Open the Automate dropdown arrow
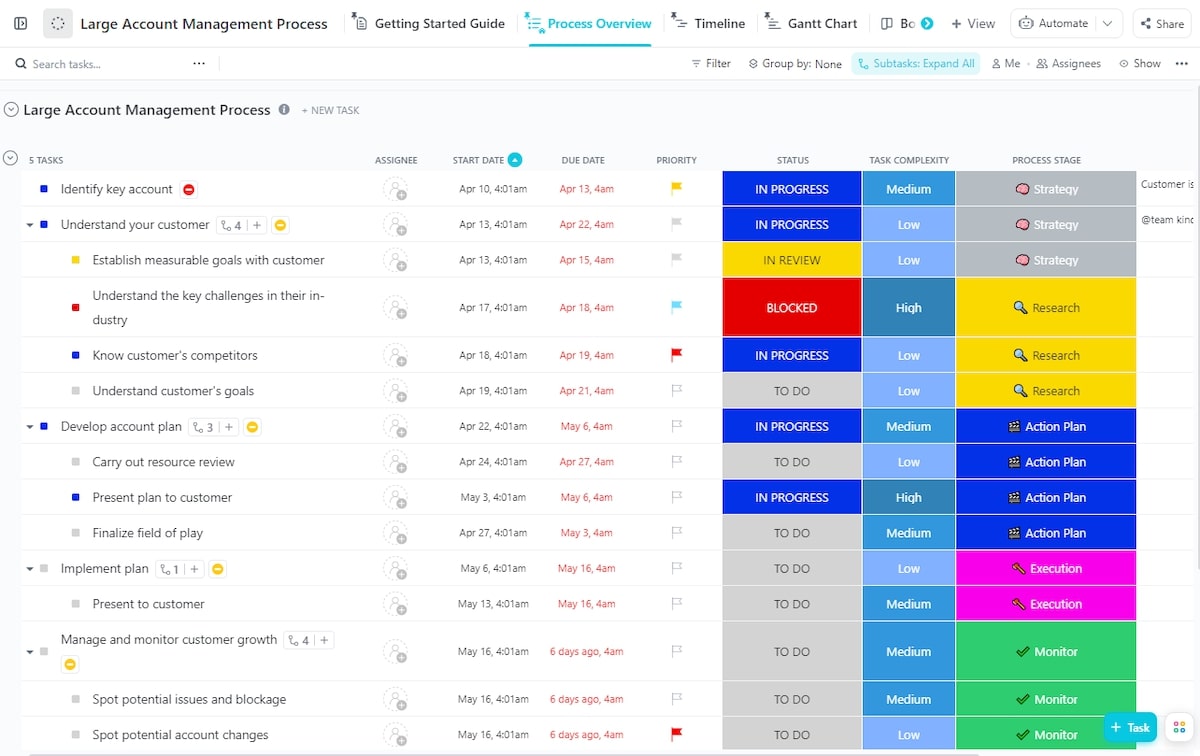1200x756 pixels. pos(1107,23)
